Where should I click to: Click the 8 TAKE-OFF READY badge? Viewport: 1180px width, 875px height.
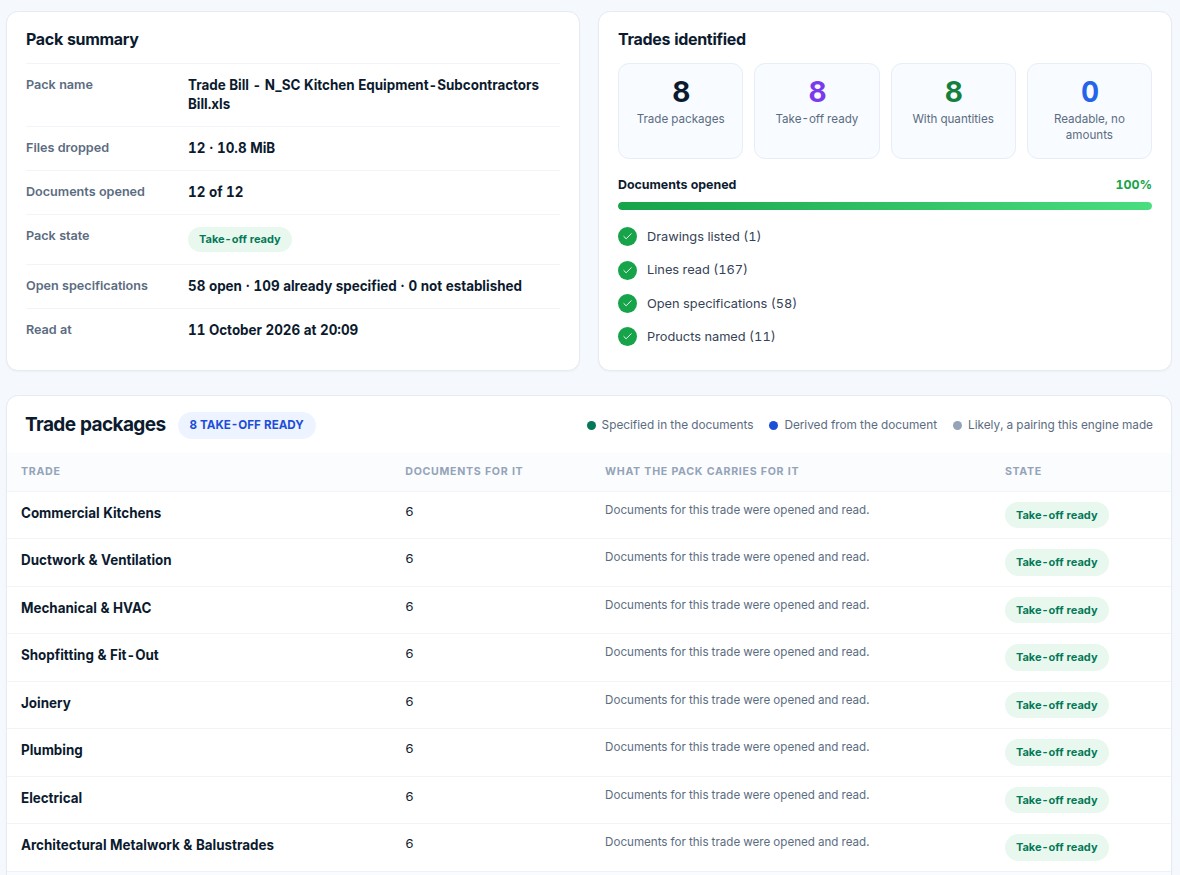pos(247,425)
